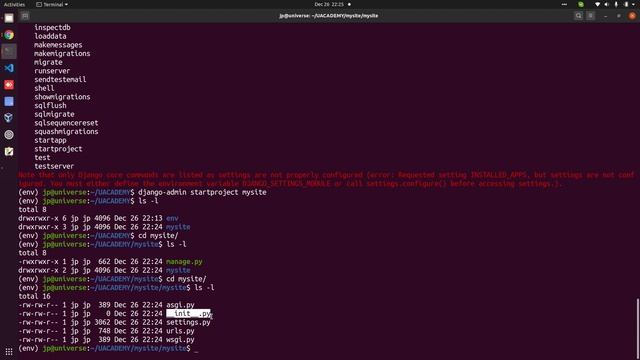This screenshot has width=640, height=360.
Task: Click the blue 'env' directory name
Action: coord(172,218)
